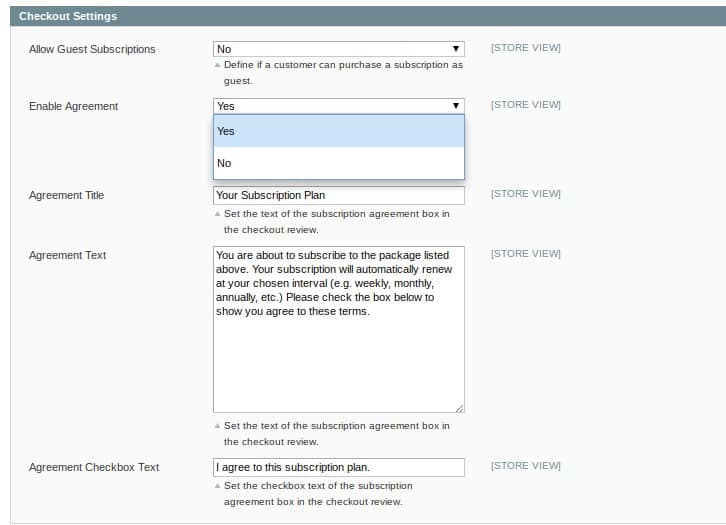The height and width of the screenshot is (525, 726).
Task: Click into the Agreement Title input field
Action: [338, 196]
